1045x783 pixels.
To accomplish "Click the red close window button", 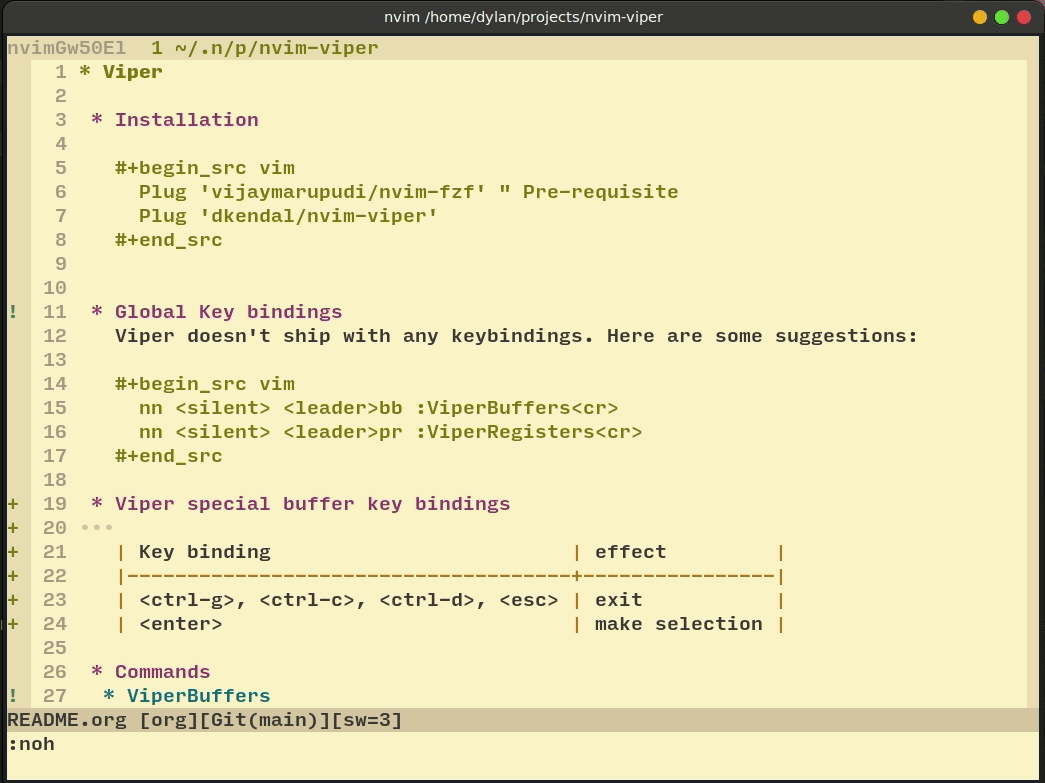I will point(1024,17).
